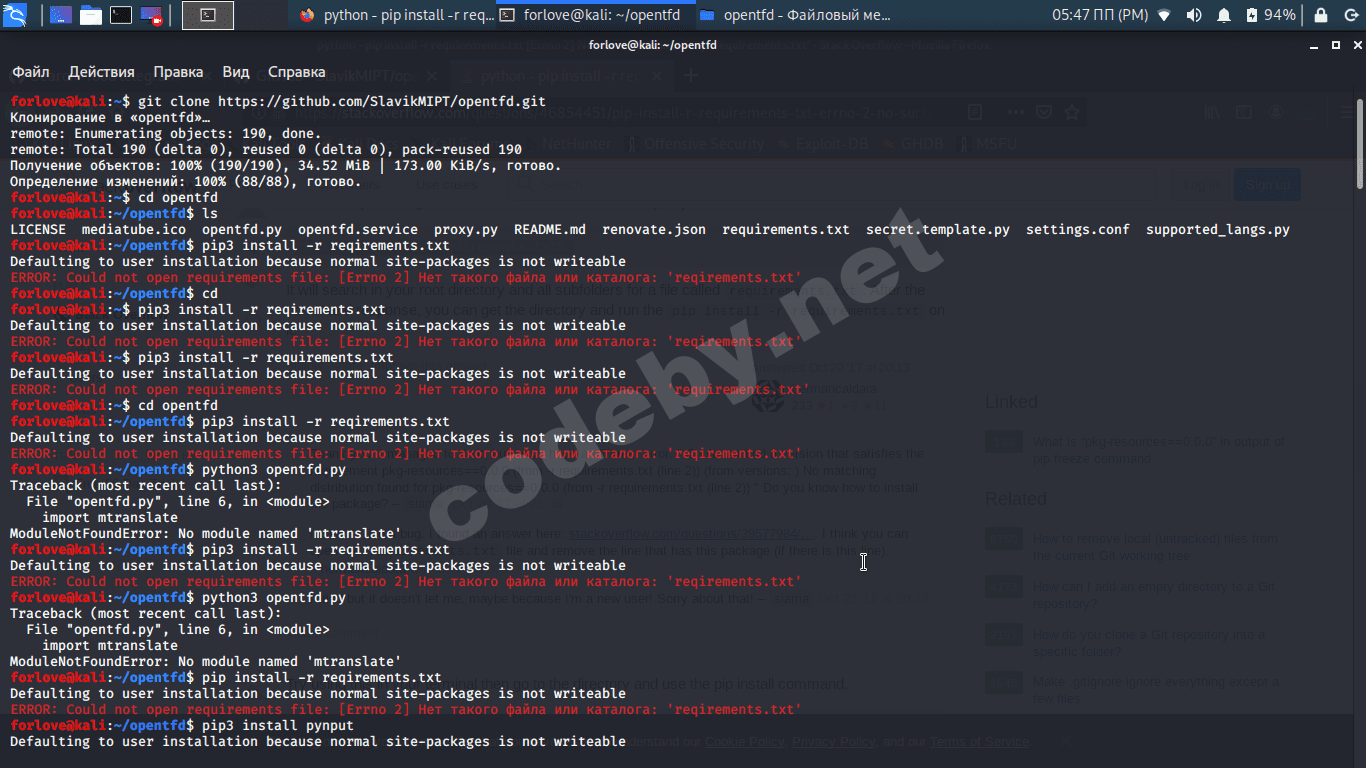This screenshot has height=768, width=1366.
Task: Click "Определение изменений: 100% (88/88)" line
Action: [x=185, y=181]
